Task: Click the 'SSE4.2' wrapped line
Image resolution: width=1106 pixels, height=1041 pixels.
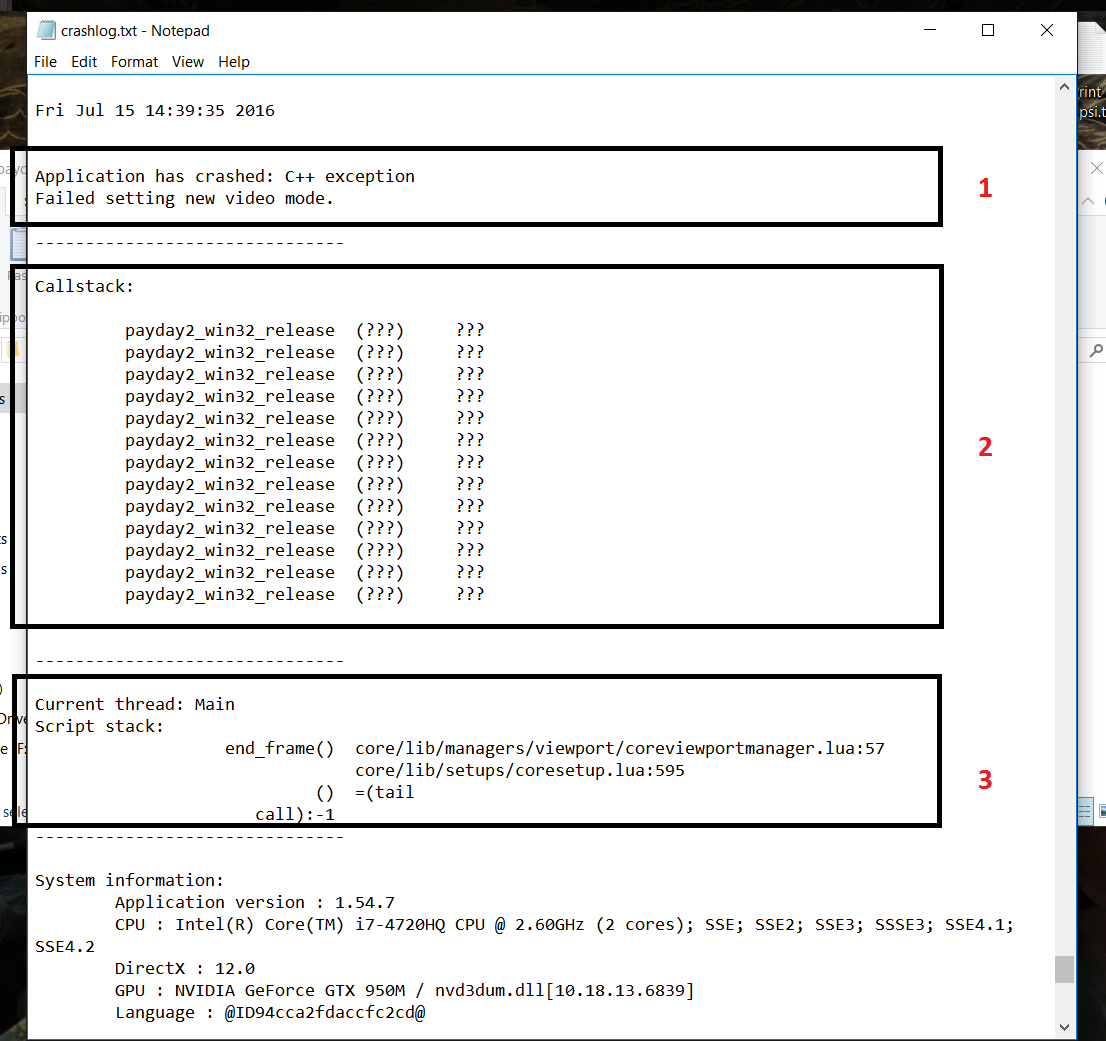Action: [65, 946]
